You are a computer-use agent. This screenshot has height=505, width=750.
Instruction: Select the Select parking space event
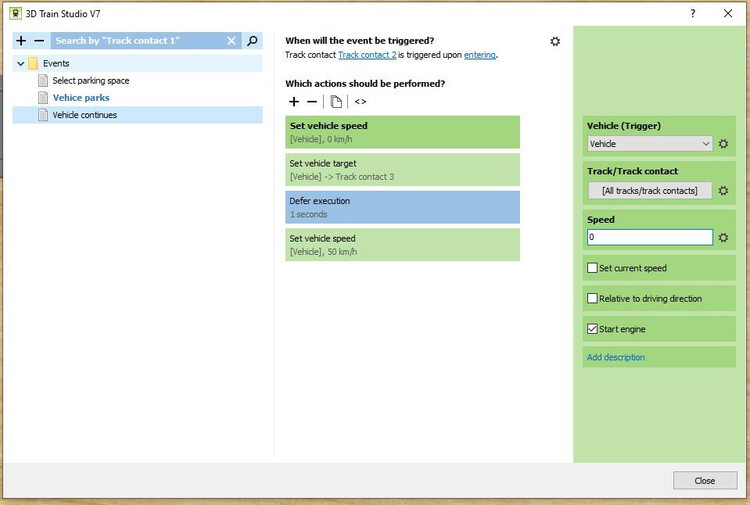coord(90,80)
